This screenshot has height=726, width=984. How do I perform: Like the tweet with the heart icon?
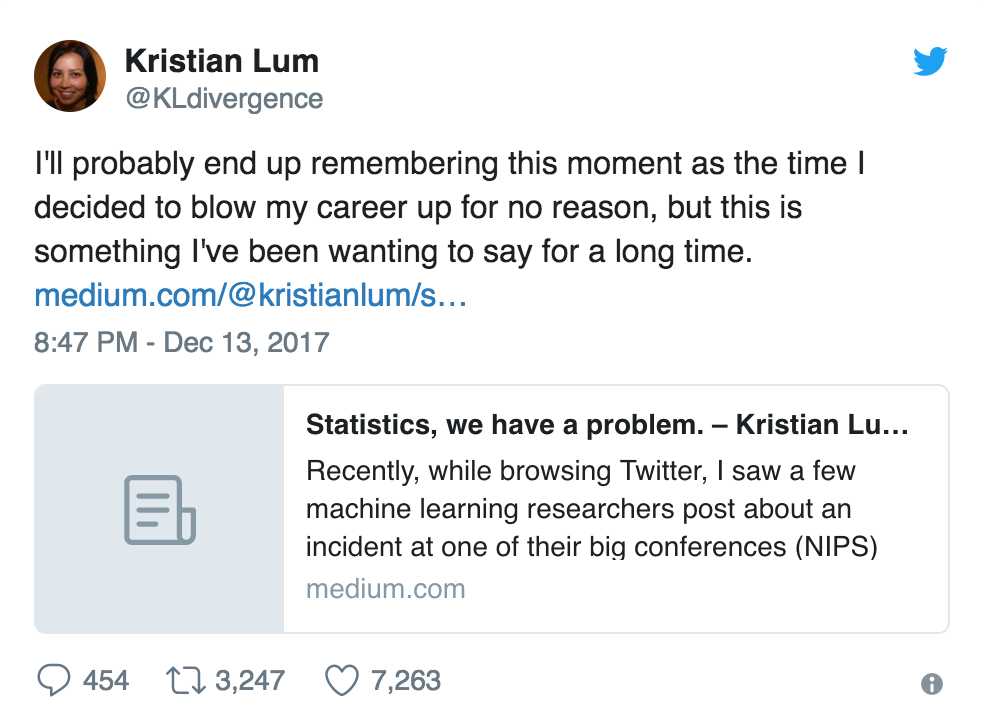pos(342,681)
